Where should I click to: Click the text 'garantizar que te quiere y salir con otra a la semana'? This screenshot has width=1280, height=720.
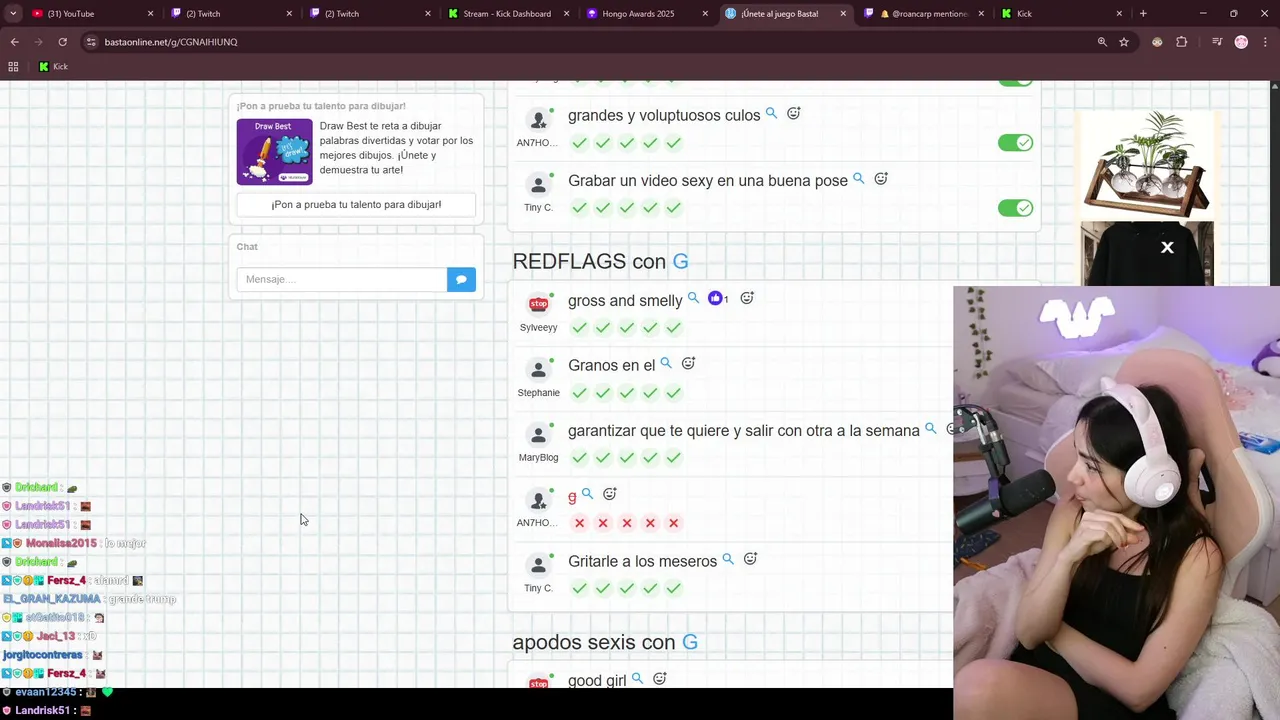pos(744,431)
